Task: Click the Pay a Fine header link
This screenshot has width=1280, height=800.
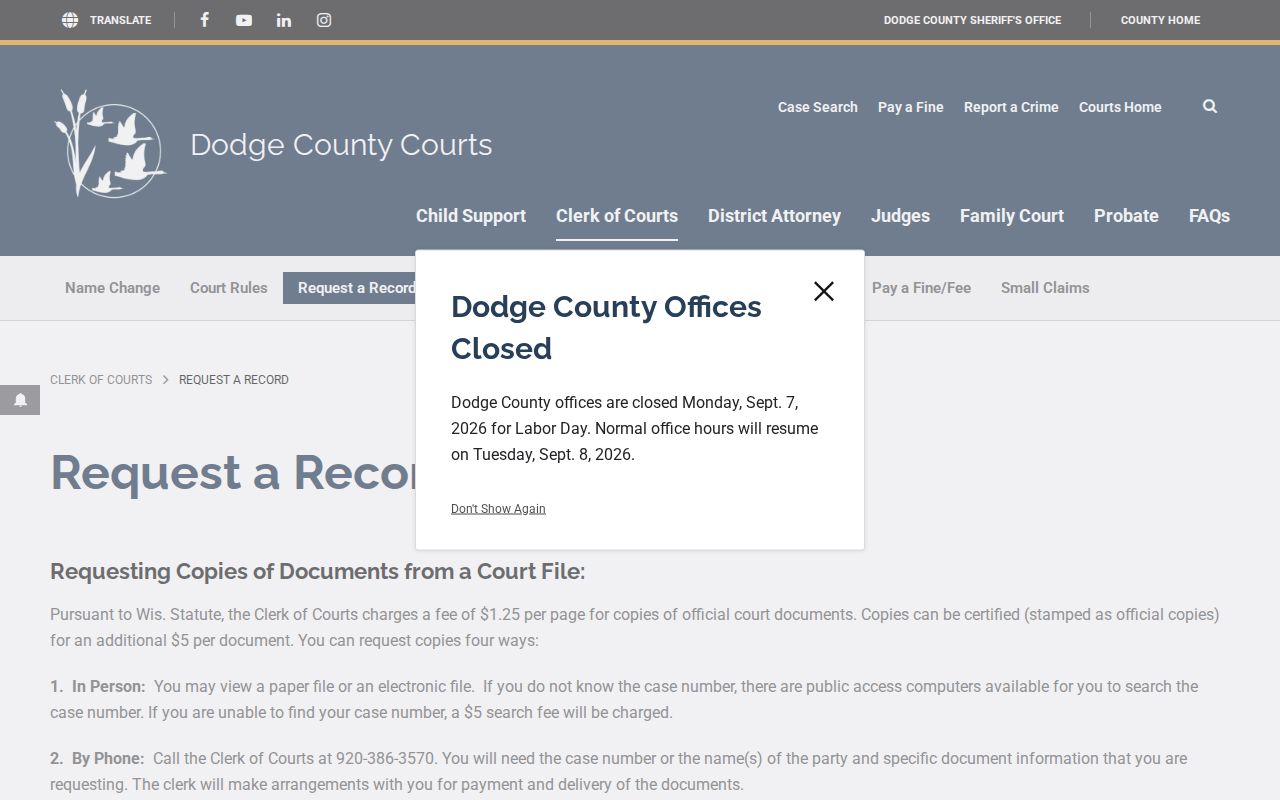Action: pos(911,107)
